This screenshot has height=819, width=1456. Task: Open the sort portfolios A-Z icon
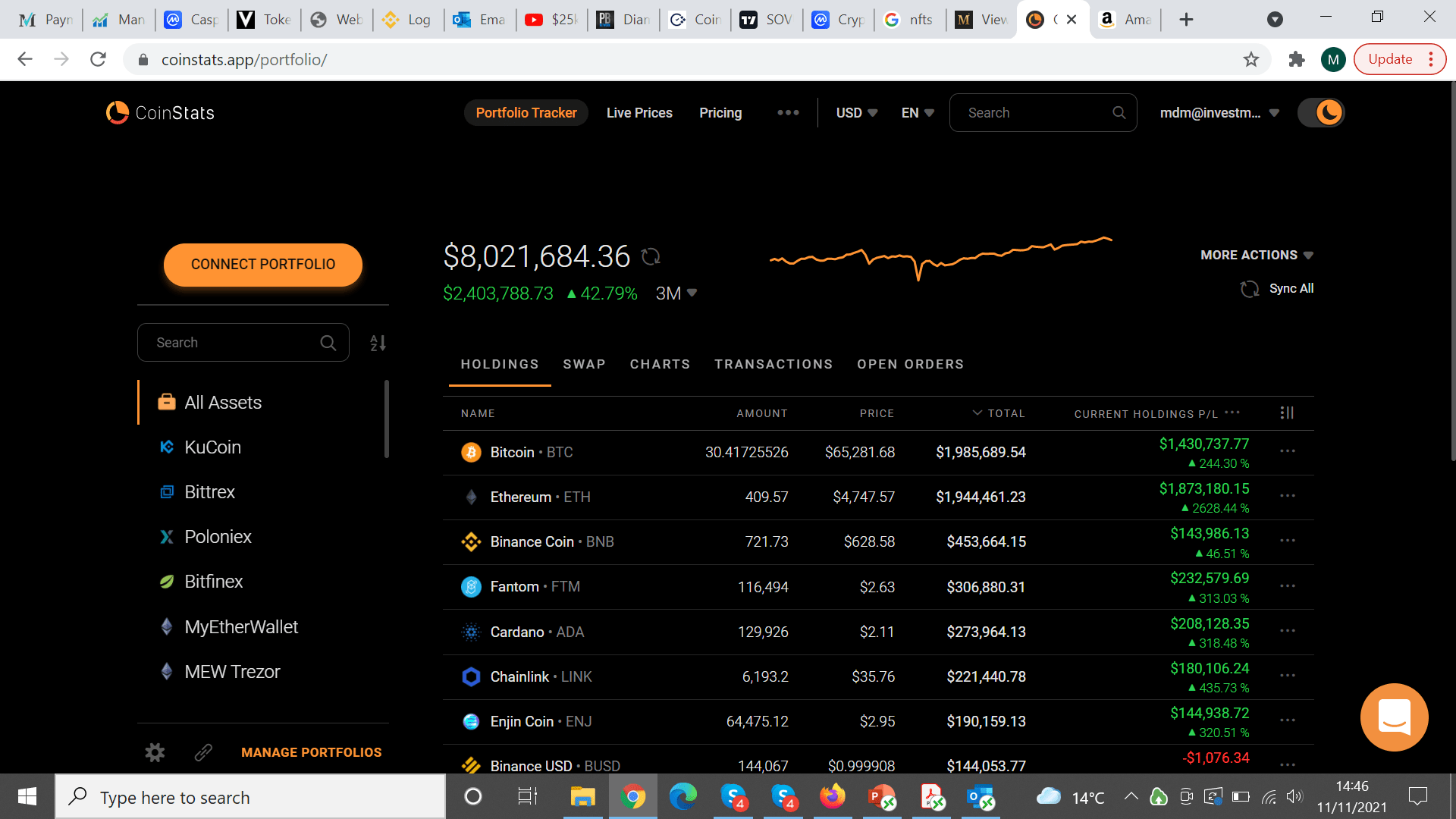(378, 343)
